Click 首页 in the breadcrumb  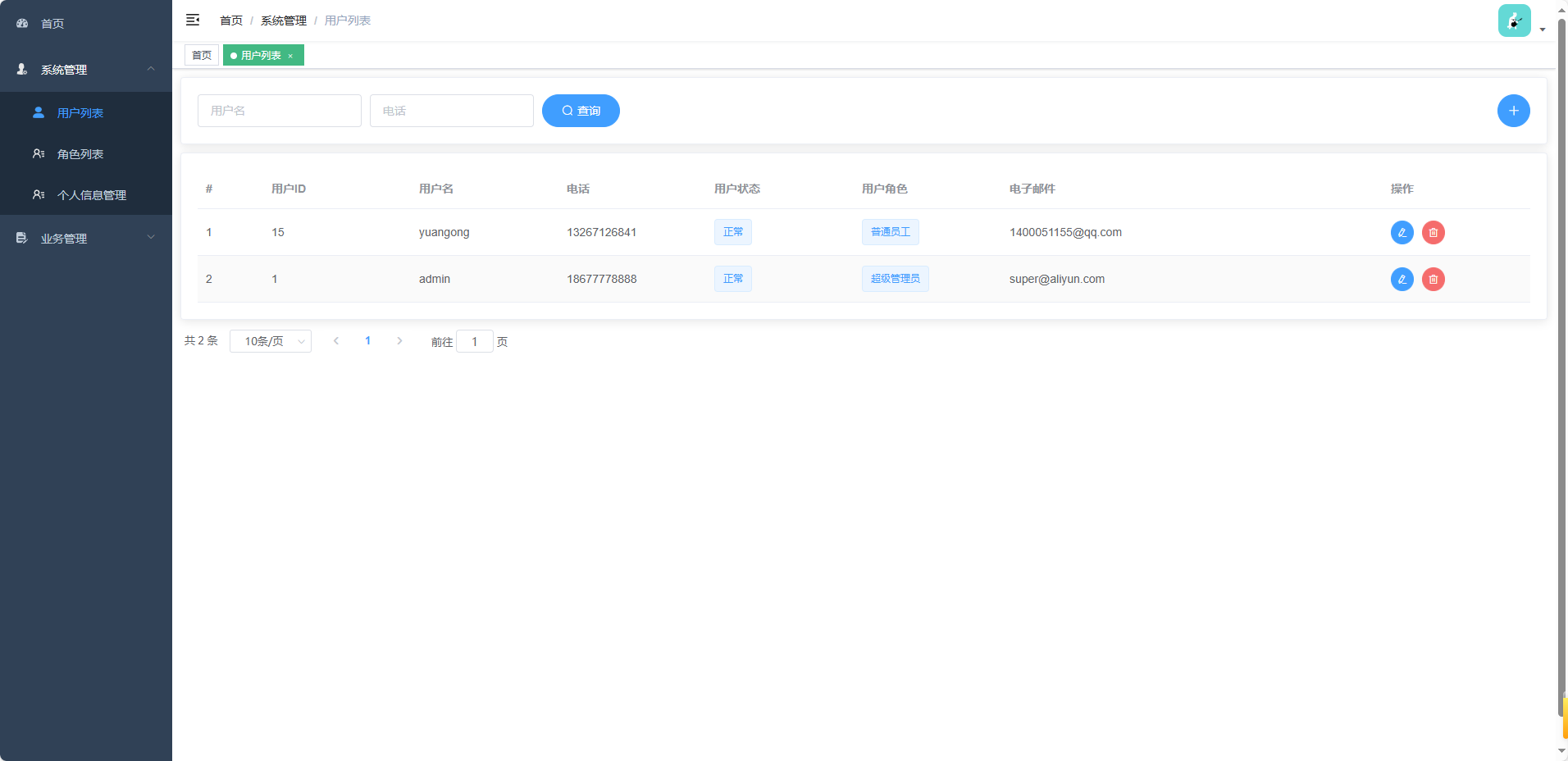point(231,21)
